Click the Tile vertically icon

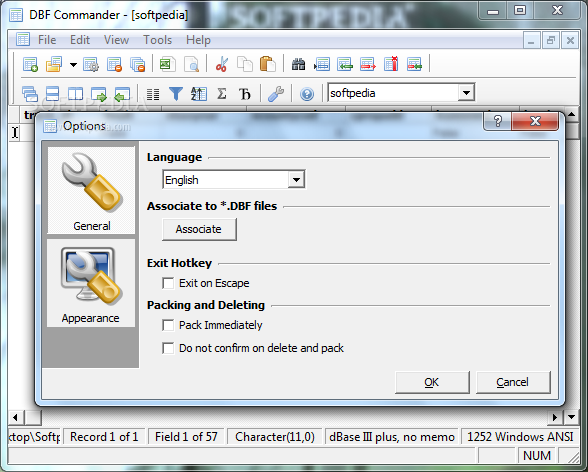75,93
